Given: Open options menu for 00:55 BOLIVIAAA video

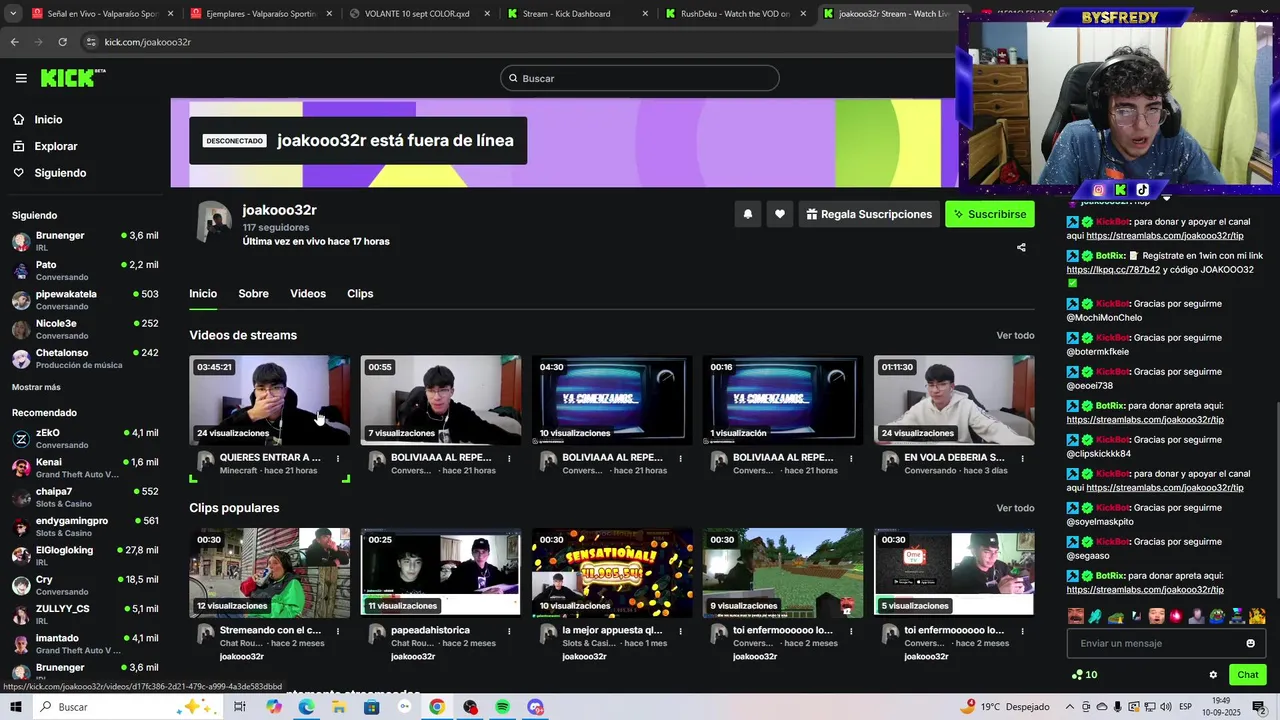Looking at the screenshot, I should [509, 458].
